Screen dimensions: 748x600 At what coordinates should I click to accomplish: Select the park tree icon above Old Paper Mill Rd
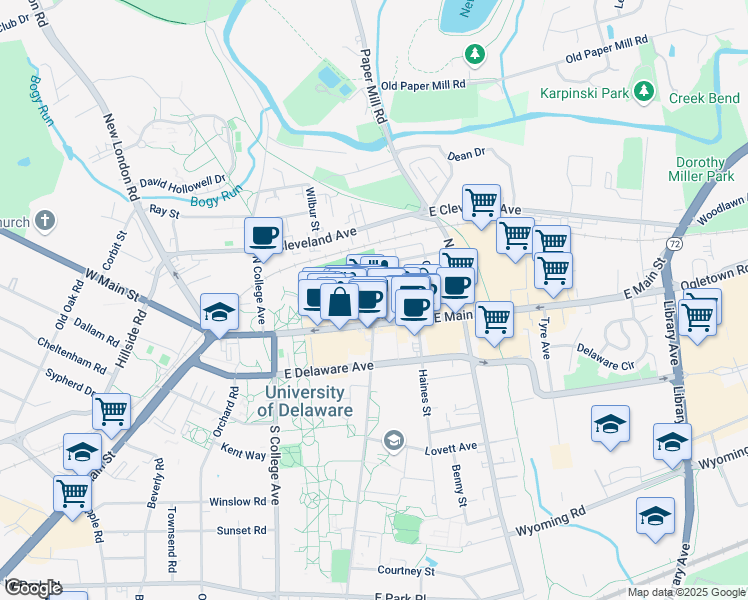475,54
